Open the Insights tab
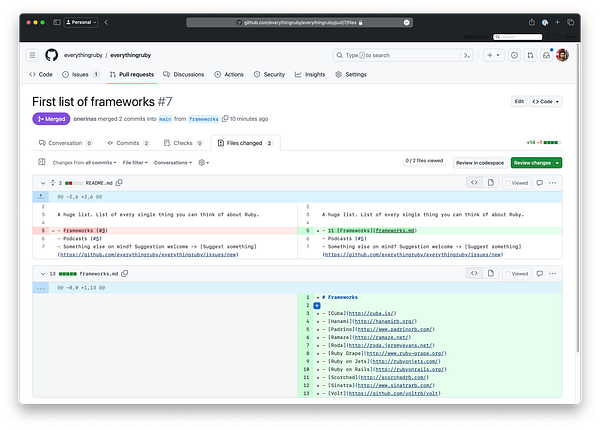 click(x=310, y=74)
